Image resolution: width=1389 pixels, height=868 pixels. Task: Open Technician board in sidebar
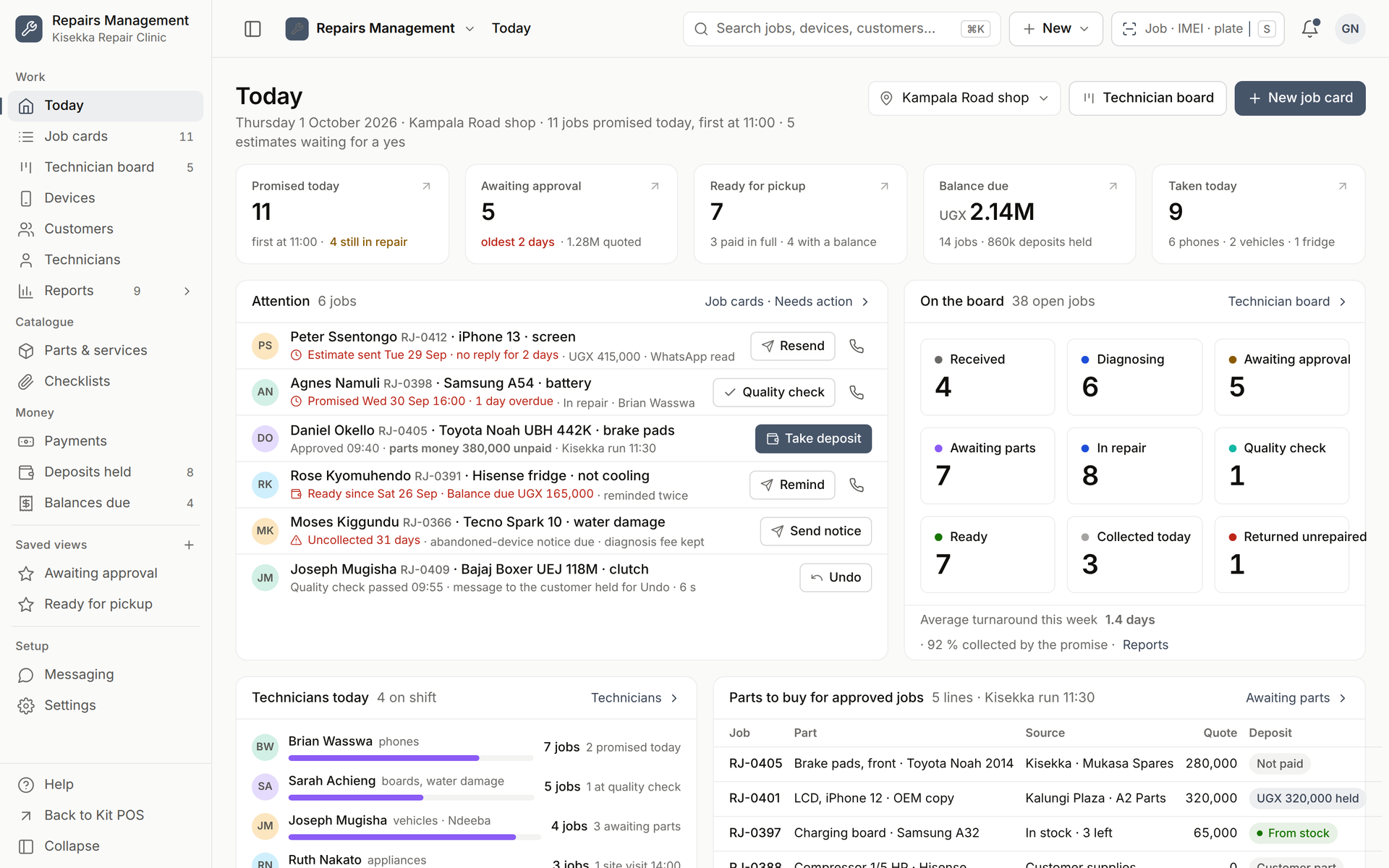click(106, 167)
